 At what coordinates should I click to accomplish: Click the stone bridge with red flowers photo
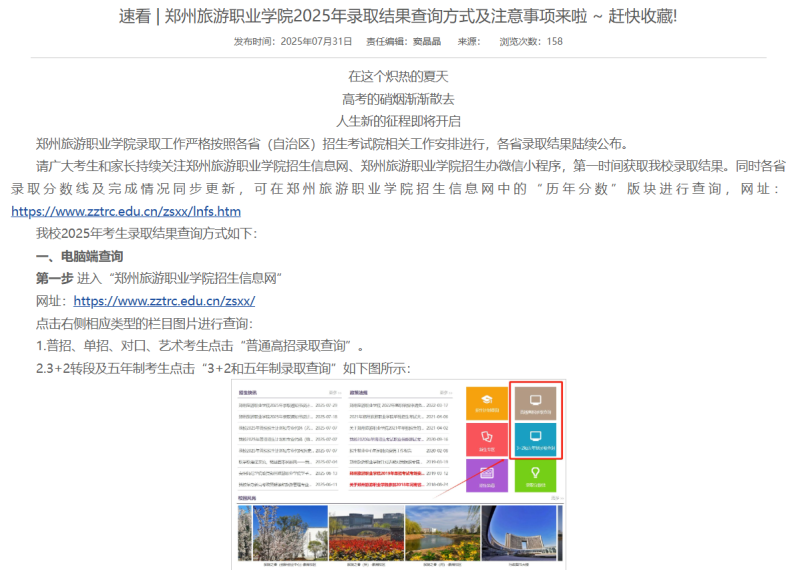[366, 533]
